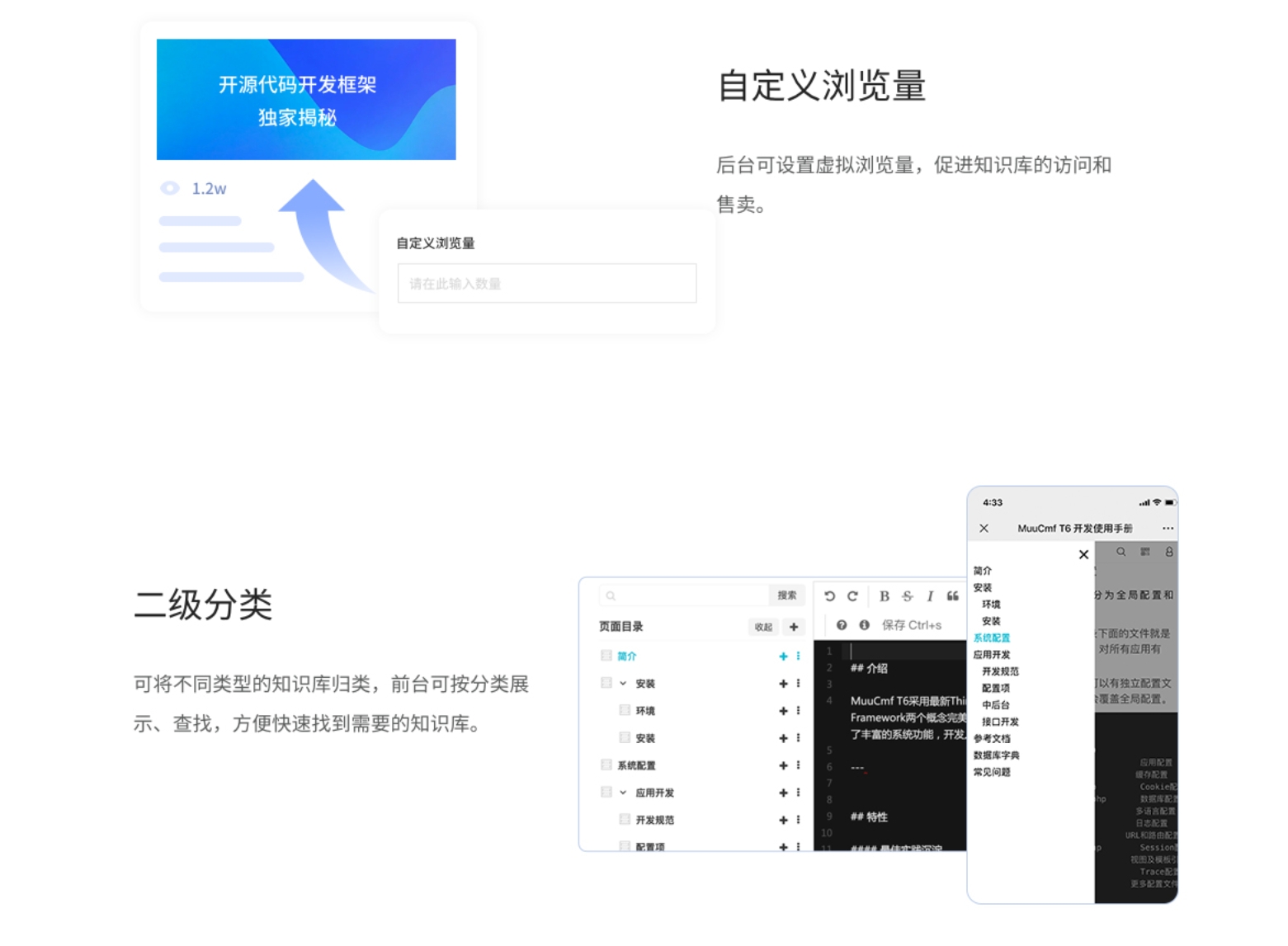Insert a blockquote with the quote icon
1288x946 pixels.
point(952,595)
